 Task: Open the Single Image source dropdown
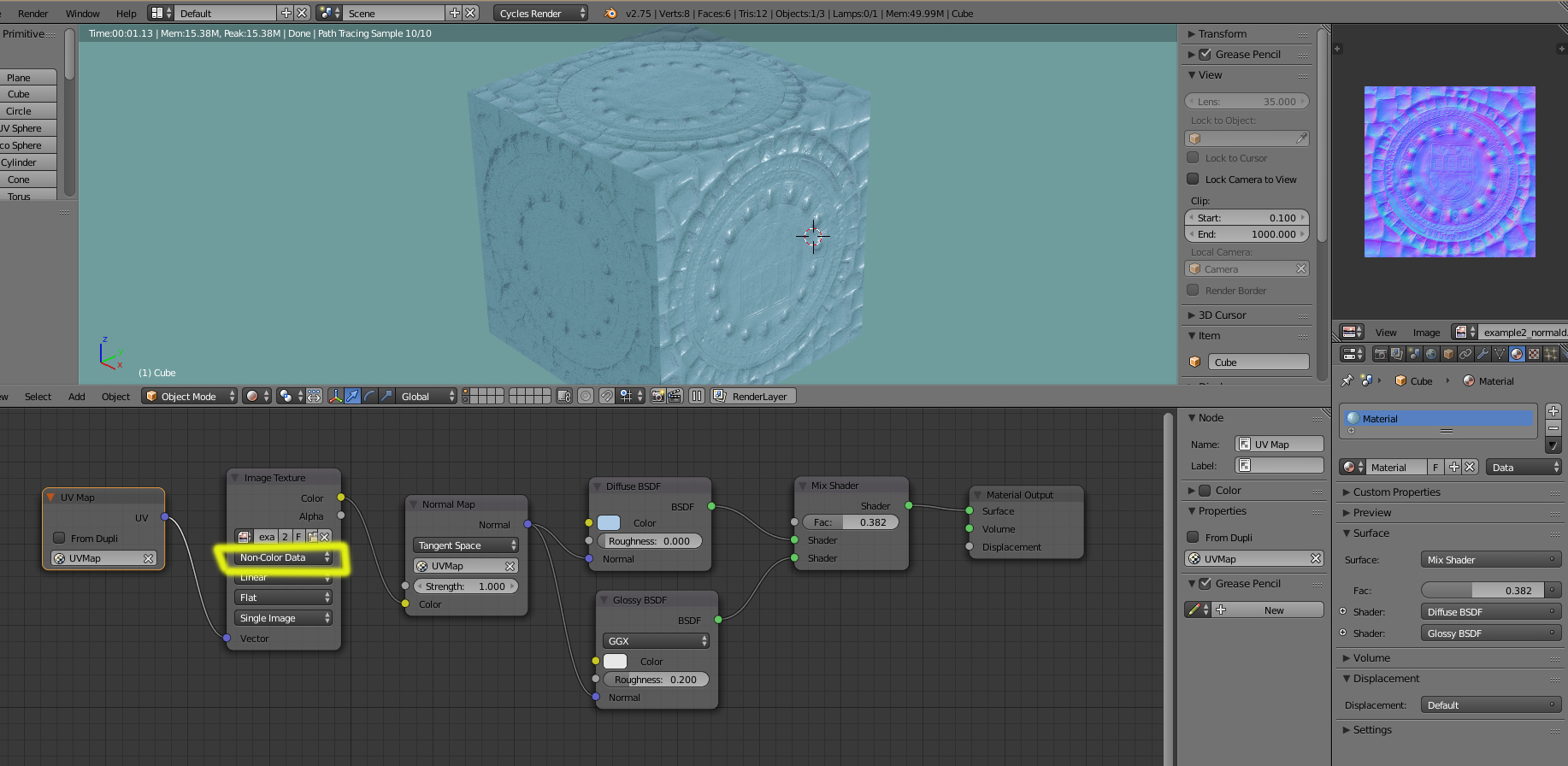[283, 618]
